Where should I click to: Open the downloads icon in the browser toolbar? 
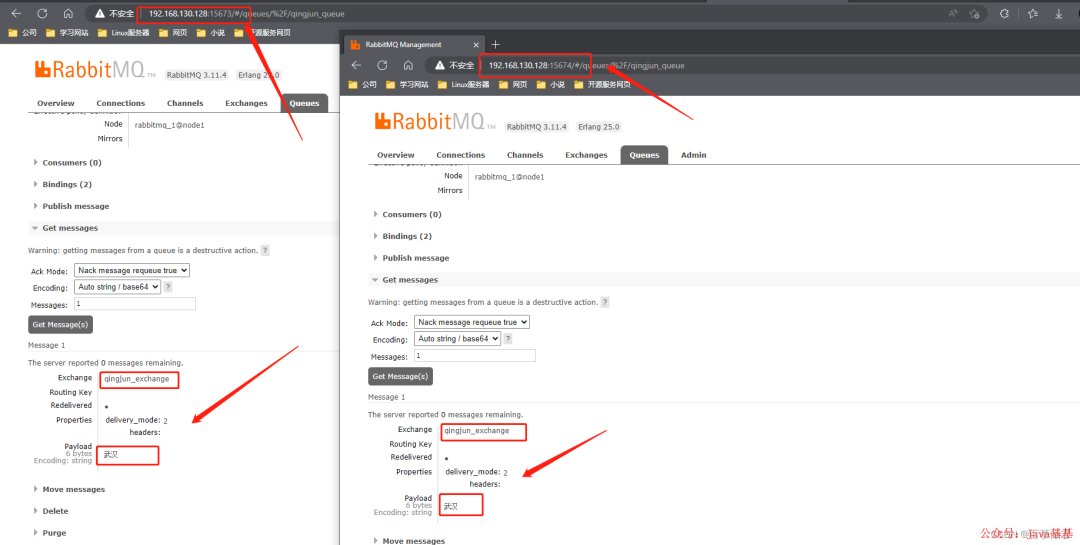coord(1059,14)
